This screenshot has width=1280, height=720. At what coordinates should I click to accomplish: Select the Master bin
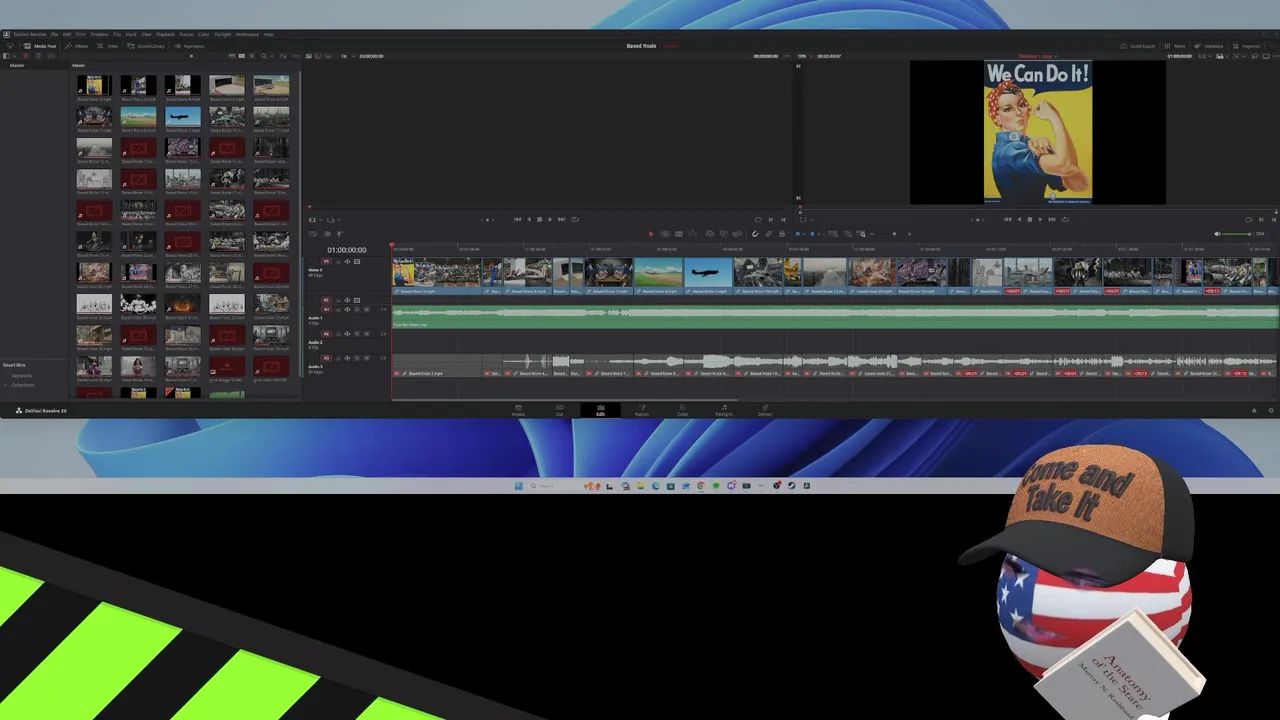(x=17, y=66)
